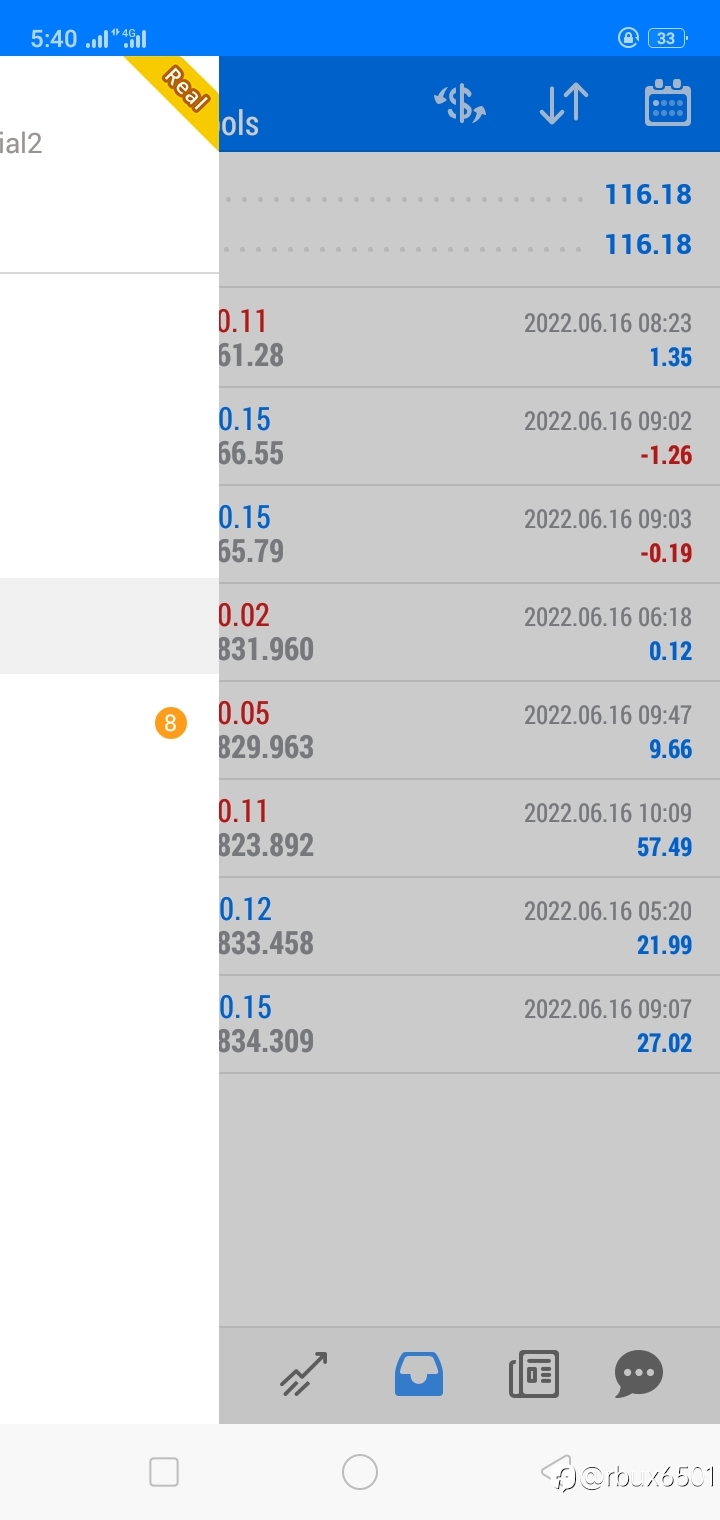This screenshot has height=1520, width=720.
Task: Select the History inbox tray icon
Action: (x=419, y=1373)
